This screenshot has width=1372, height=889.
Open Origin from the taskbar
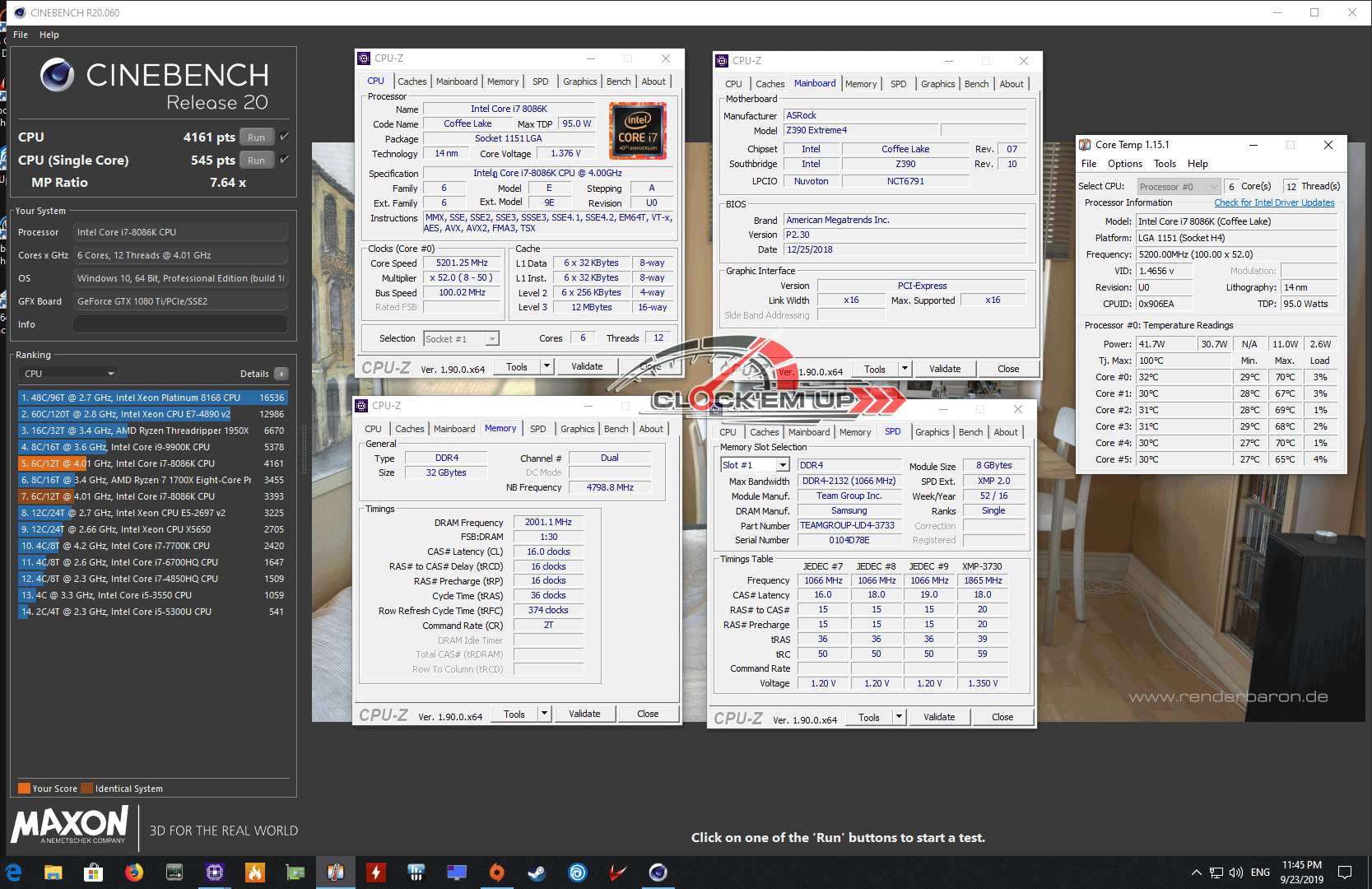tap(496, 873)
